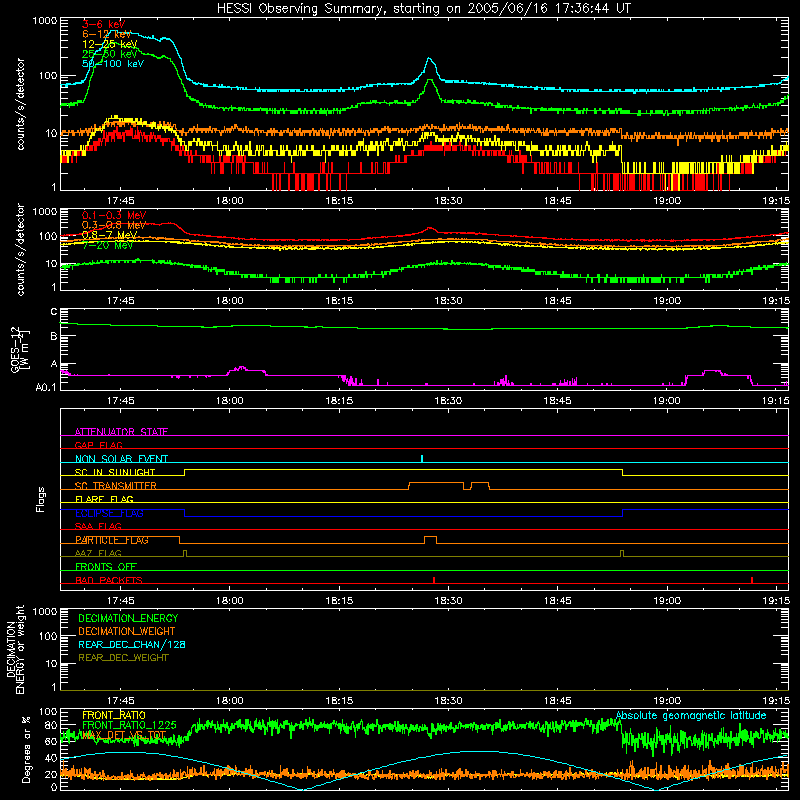Image resolution: width=800 pixels, height=800 pixels.
Task: Click the 'Degrees or %' axis label
Action: point(26,749)
